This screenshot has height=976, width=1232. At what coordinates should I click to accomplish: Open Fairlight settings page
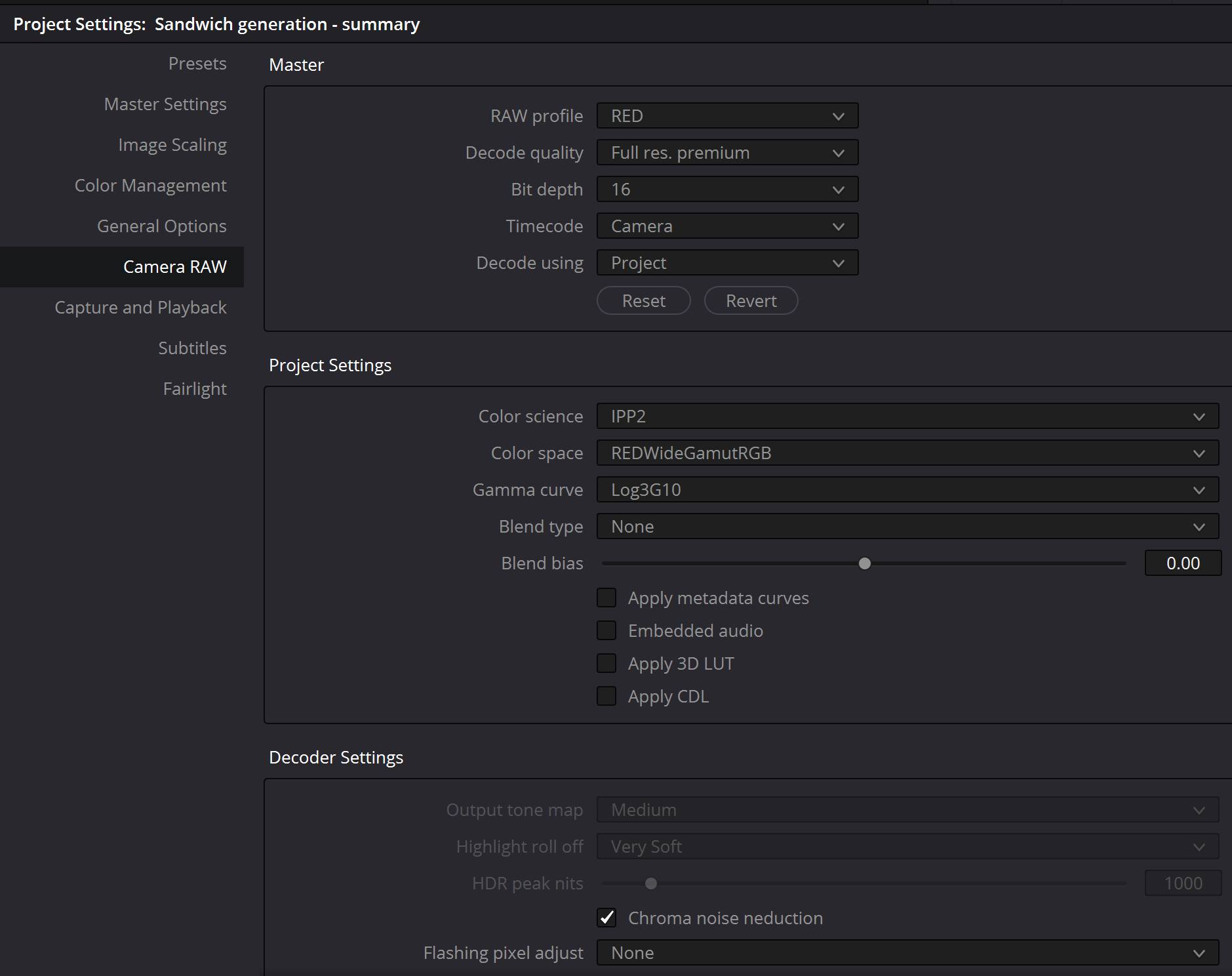coord(195,389)
